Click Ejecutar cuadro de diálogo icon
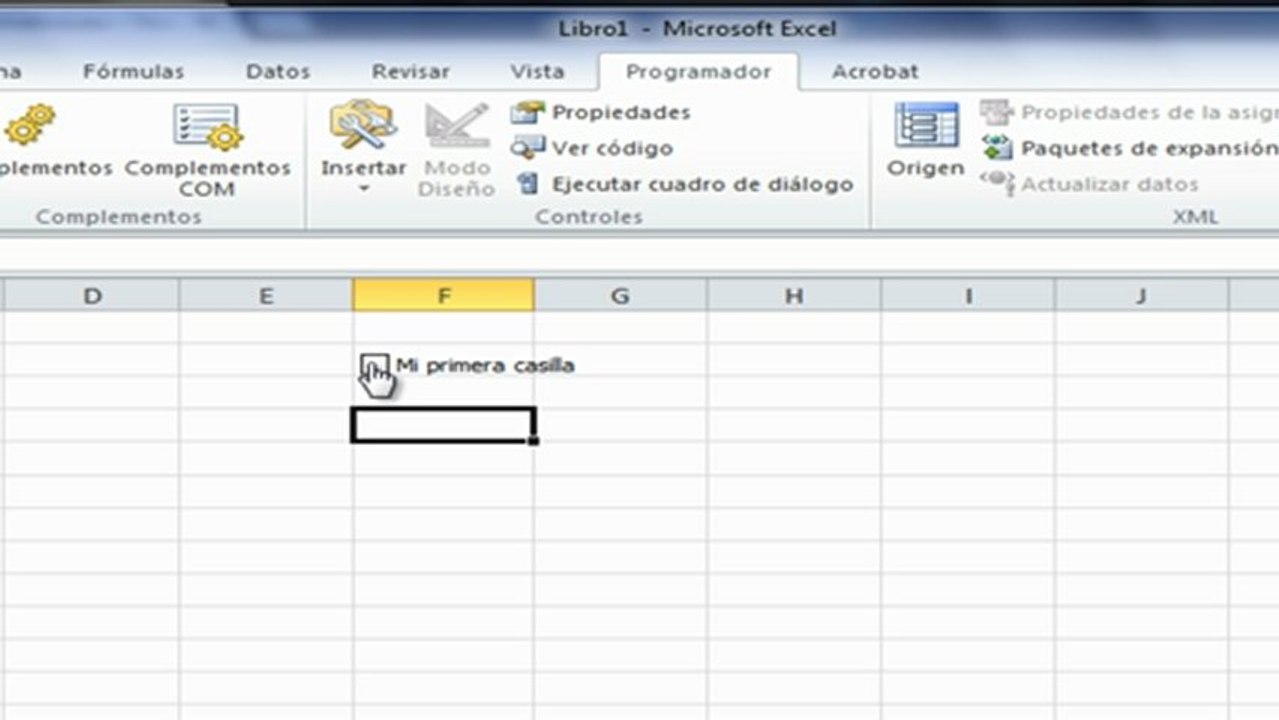Viewport: 1279px width, 720px height. coord(527,184)
